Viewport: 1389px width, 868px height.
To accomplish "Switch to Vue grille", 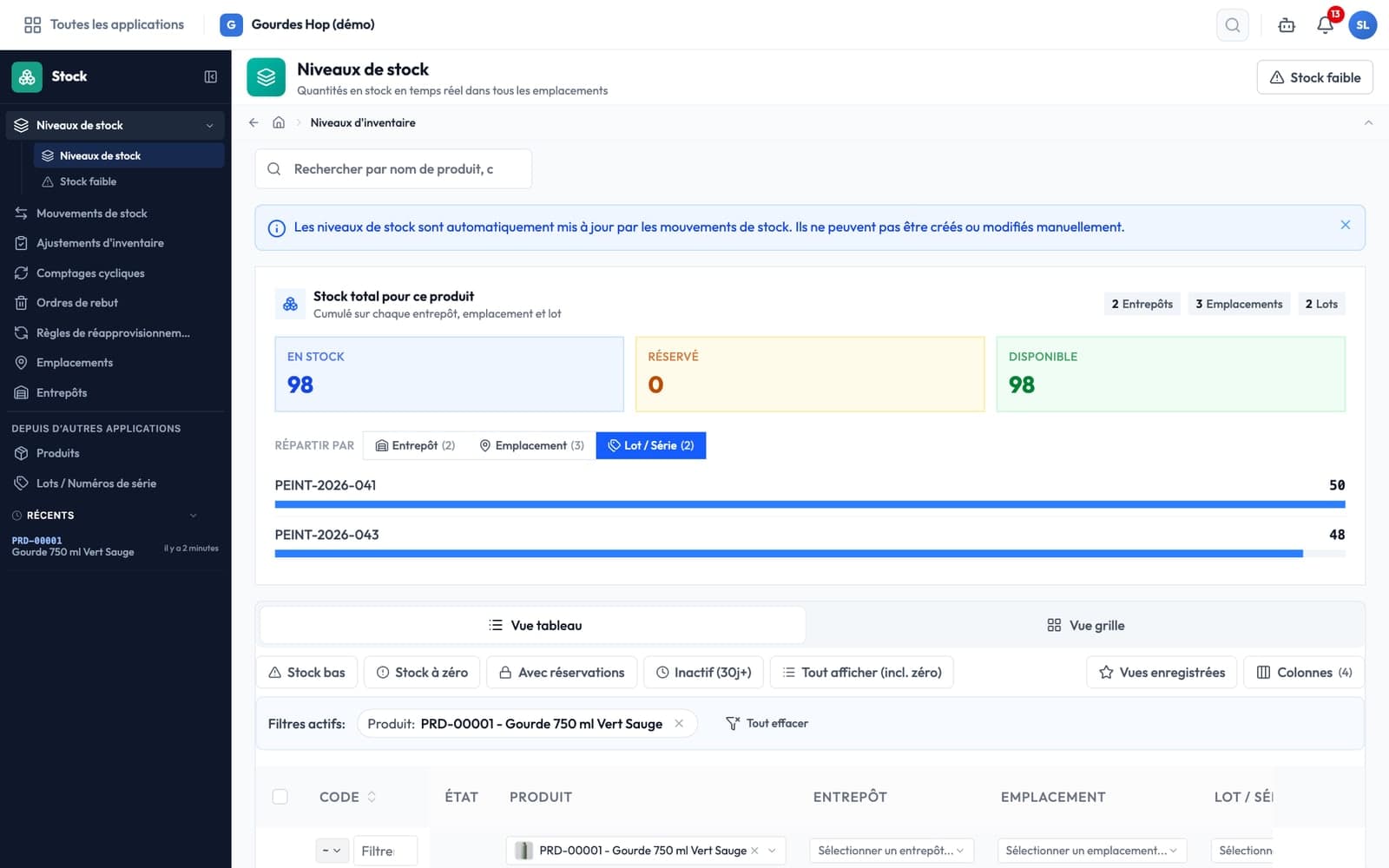I will tap(1085, 625).
